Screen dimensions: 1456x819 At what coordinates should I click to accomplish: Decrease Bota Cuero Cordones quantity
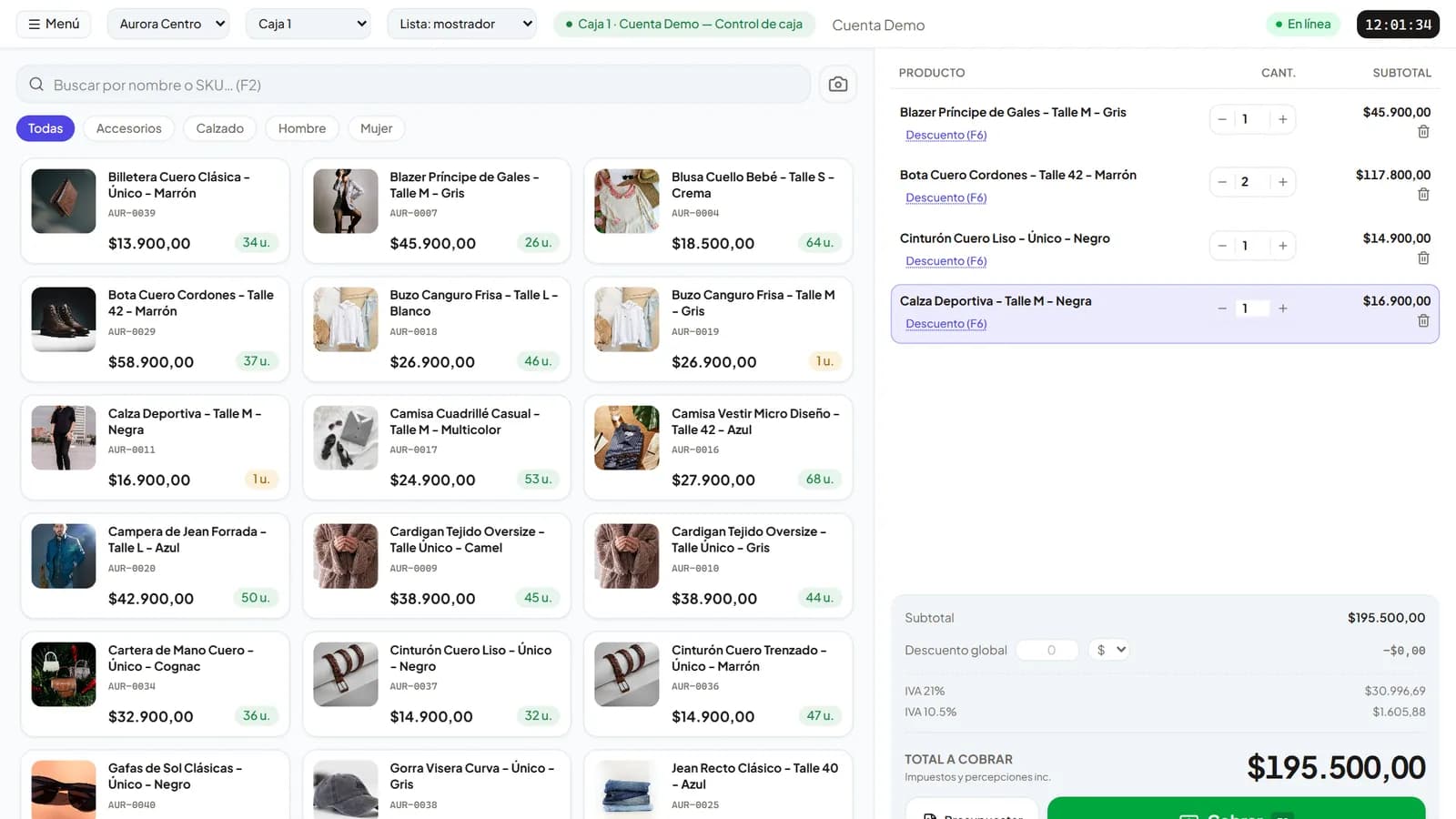click(x=1222, y=182)
